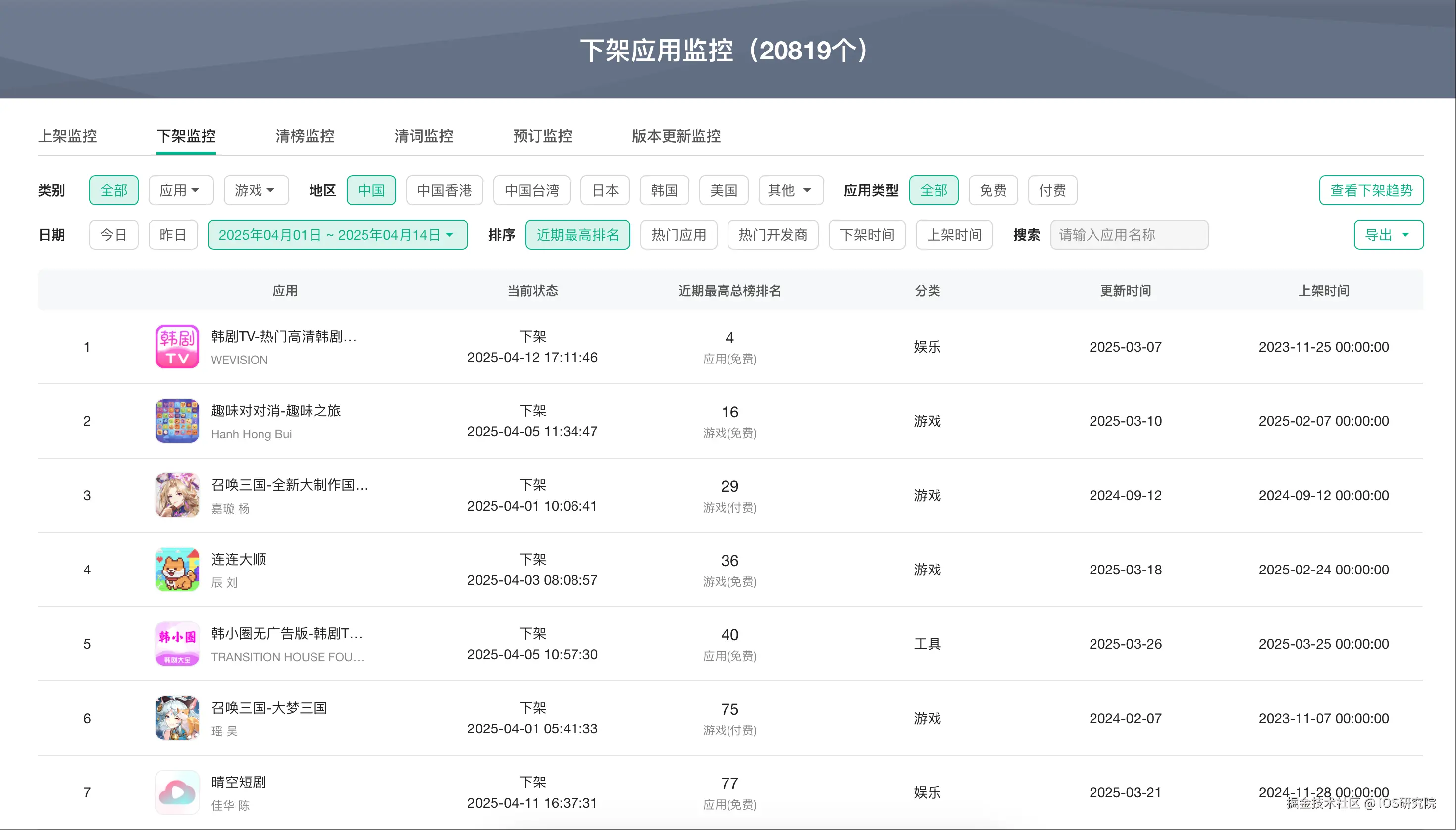Open the 韩小圈 app icon
Viewport: 1456px width, 830px height.
pyautogui.click(x=177, y=643)
